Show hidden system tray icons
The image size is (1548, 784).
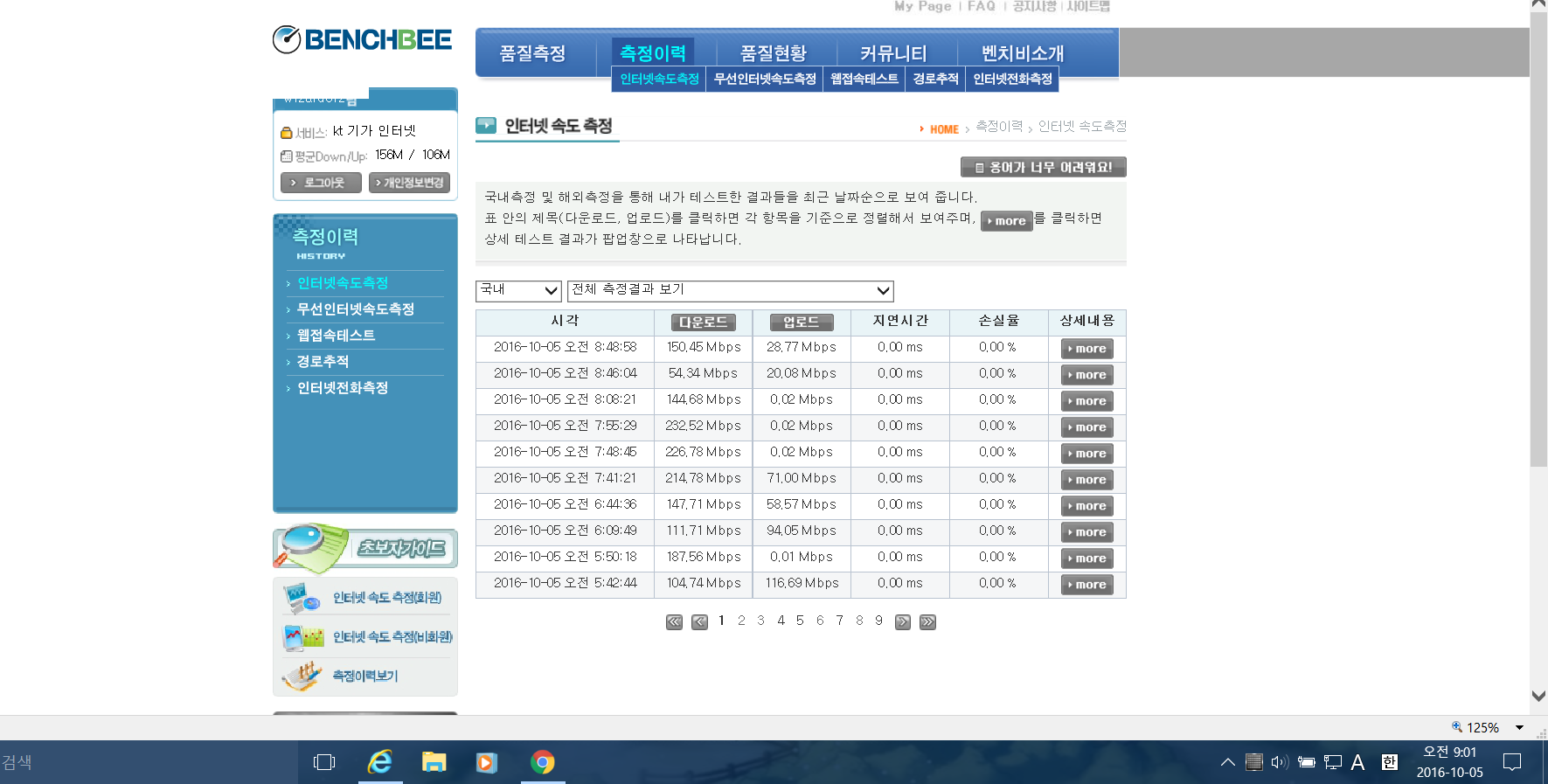pos(1228,762)
